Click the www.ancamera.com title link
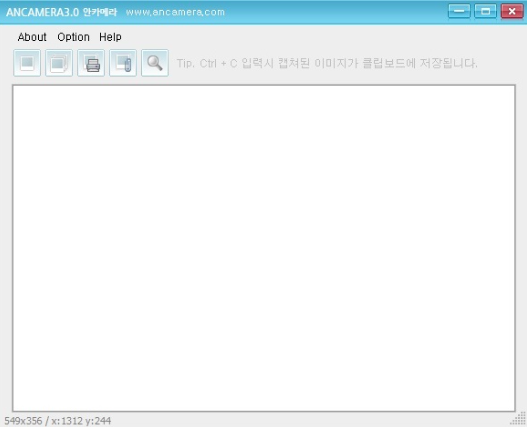 coord(175,12)
